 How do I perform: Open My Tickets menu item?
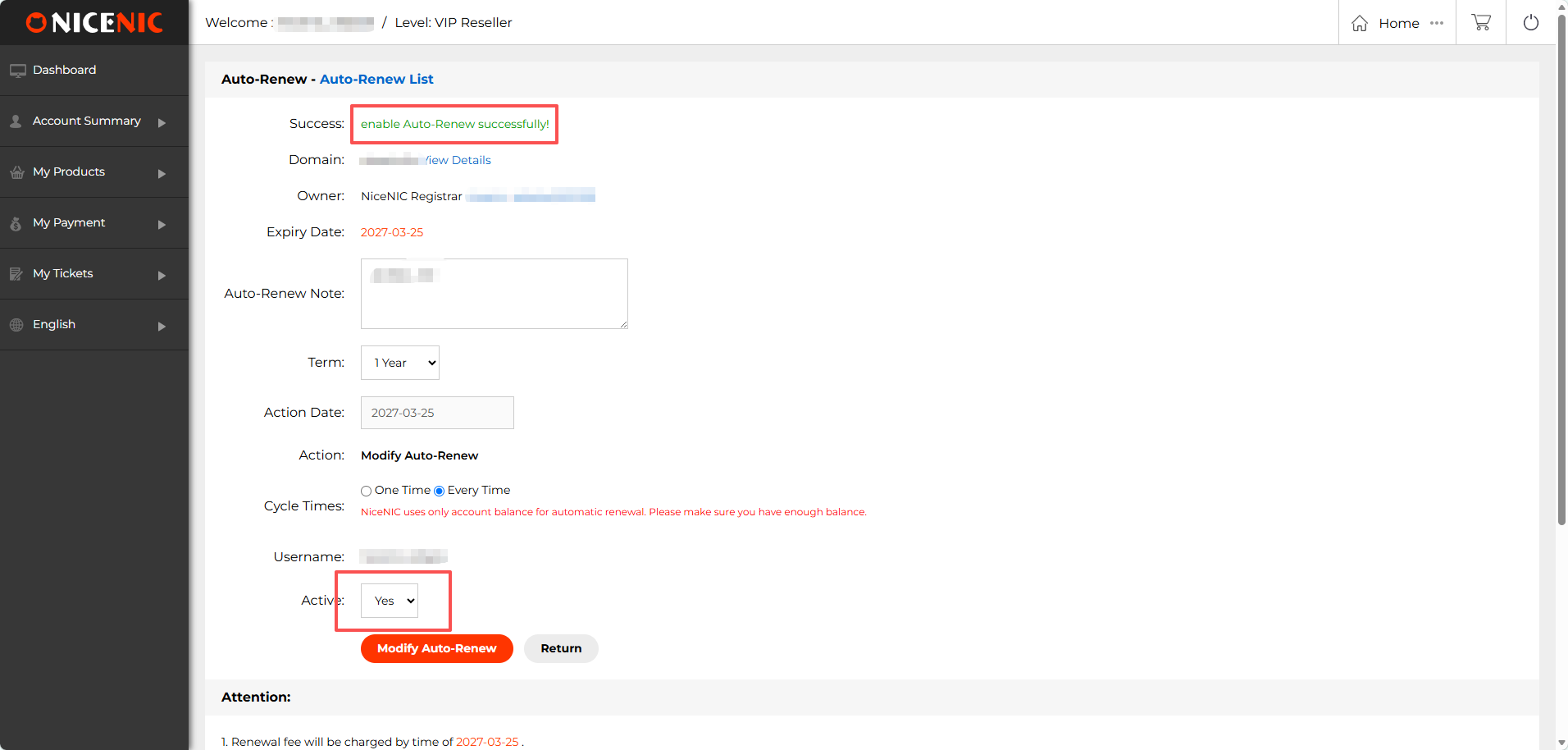[94, 274]
